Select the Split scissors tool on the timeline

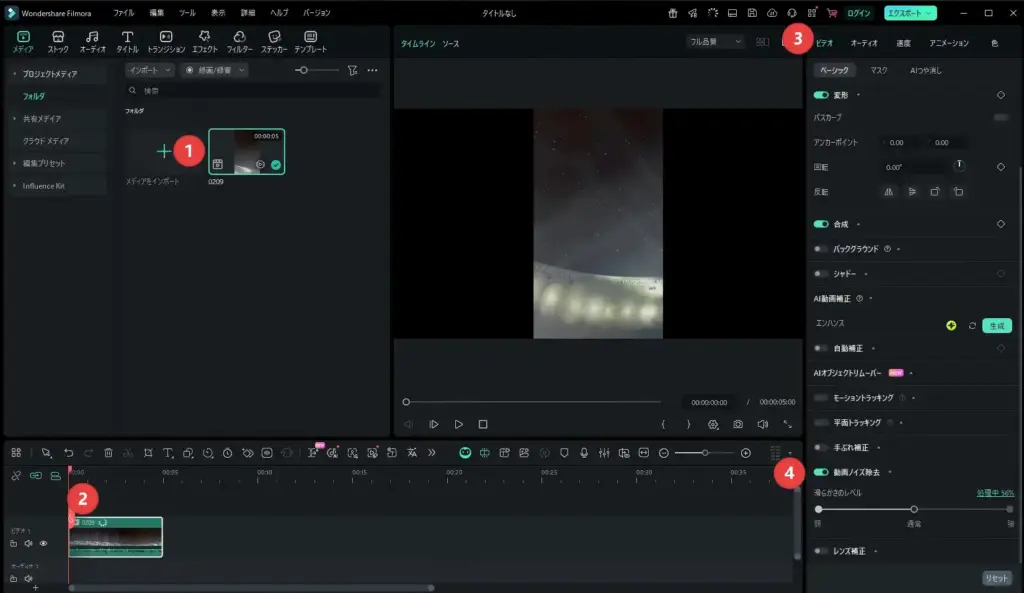[x=127, y=455]
